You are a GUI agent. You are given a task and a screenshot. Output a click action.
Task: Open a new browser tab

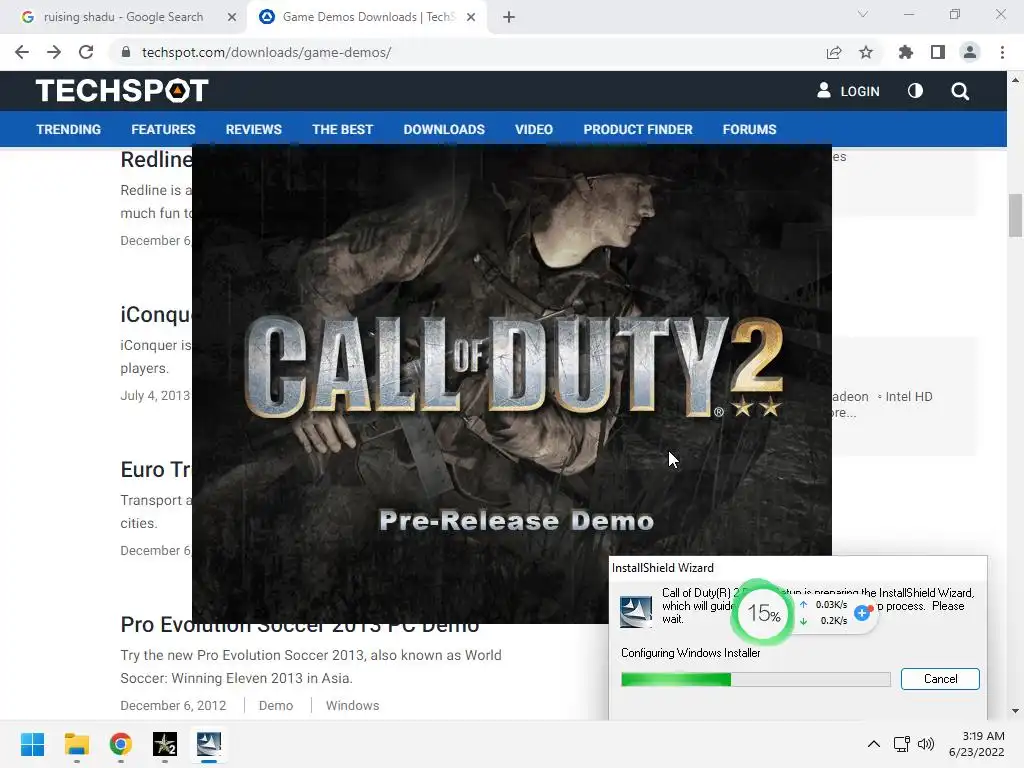coord(509,17)
